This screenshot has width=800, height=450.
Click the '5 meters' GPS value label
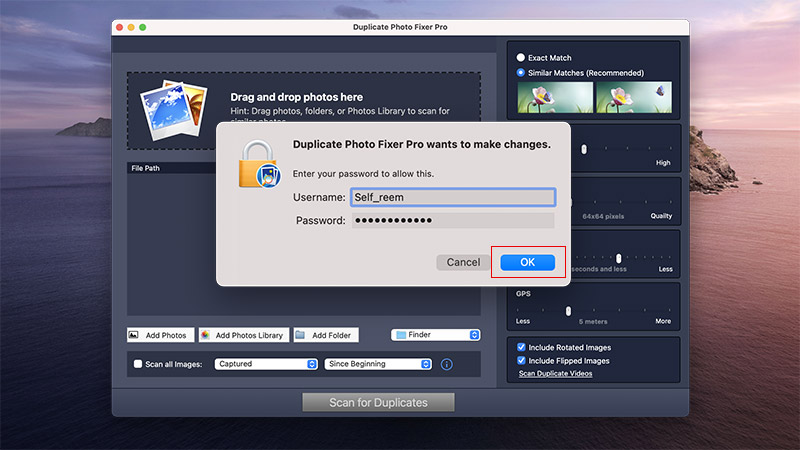pos(593,321)
